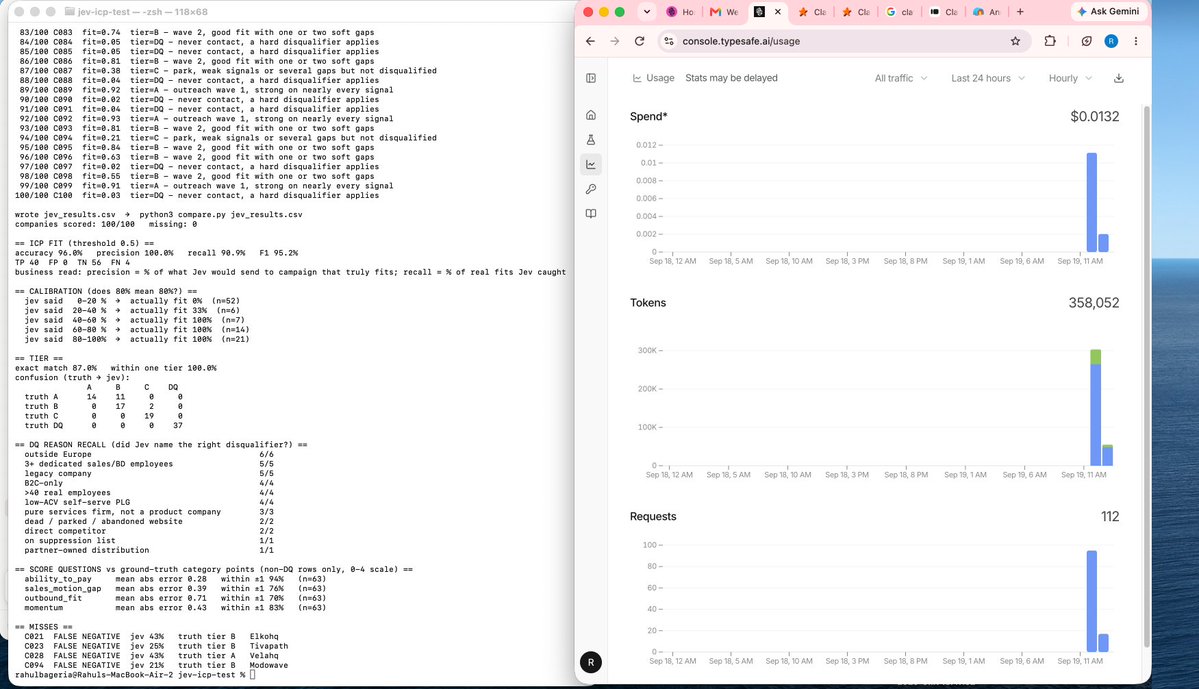Image resolution: width=1199 pixels, height=689 pixels.
Task: Click the tall Spend chart bar
Action: point(1092,202)
